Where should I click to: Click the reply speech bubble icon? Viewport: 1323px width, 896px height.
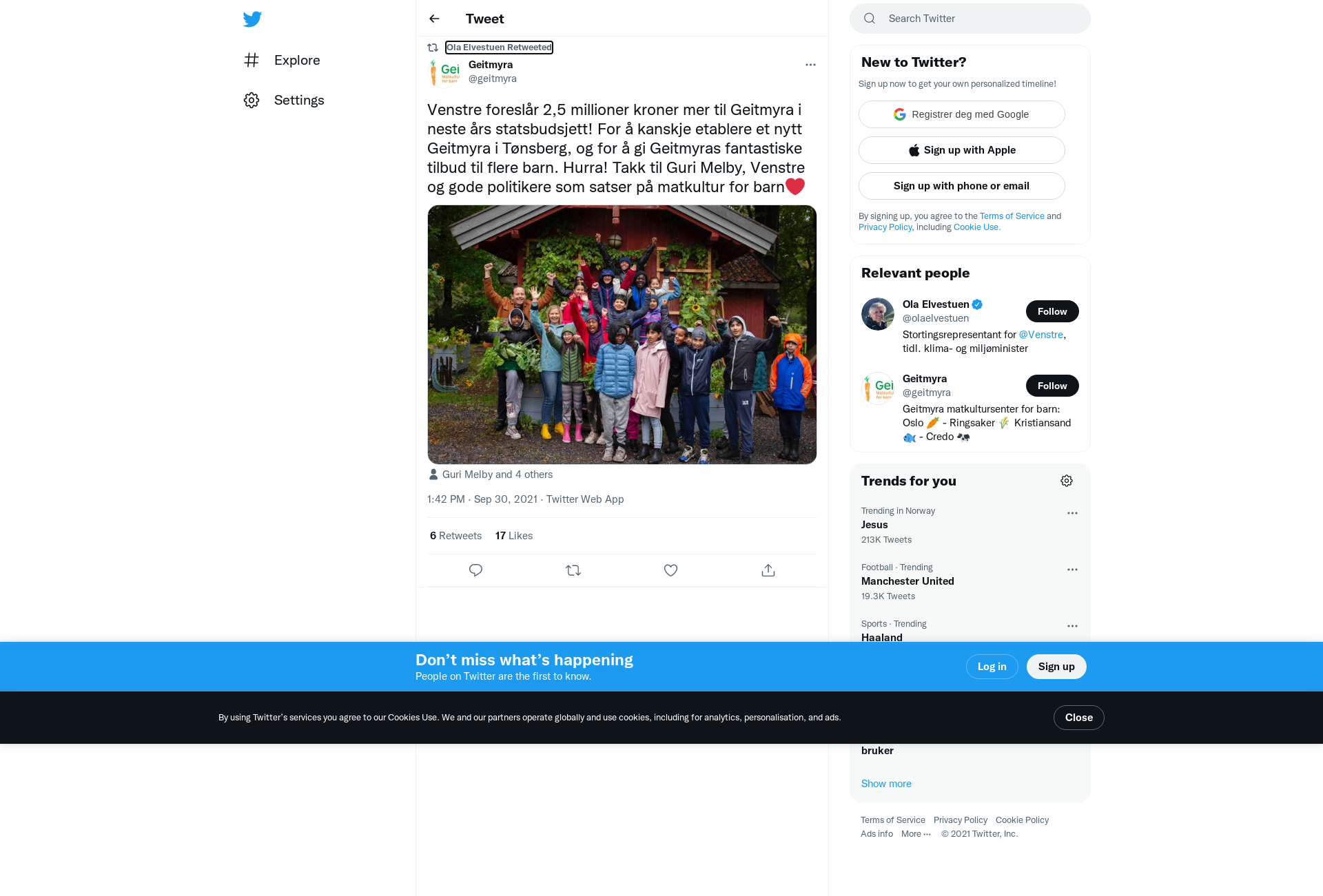click(475, 570)
